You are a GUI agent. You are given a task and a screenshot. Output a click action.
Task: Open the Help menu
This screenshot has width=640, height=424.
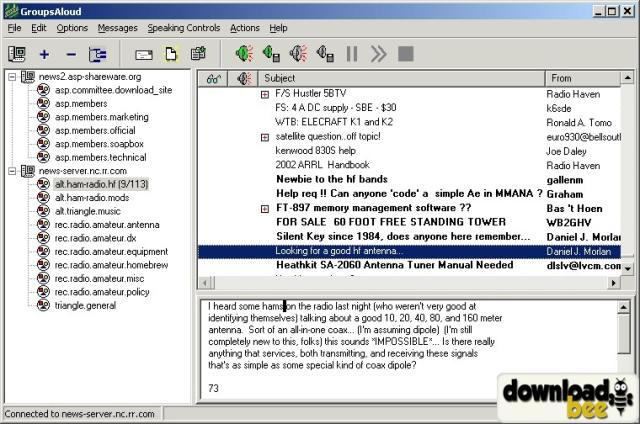(x=278, y=28)
